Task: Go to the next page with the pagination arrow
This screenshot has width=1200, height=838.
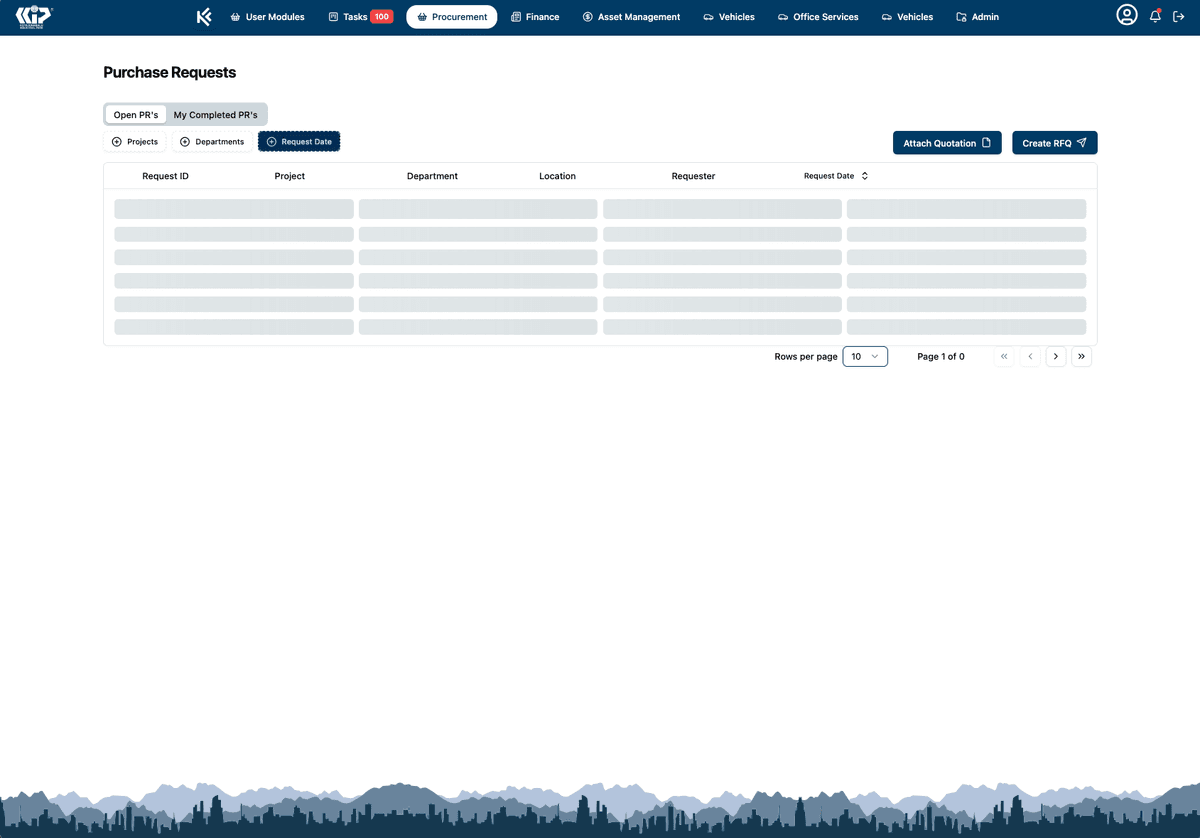Action: (1056, 356)
